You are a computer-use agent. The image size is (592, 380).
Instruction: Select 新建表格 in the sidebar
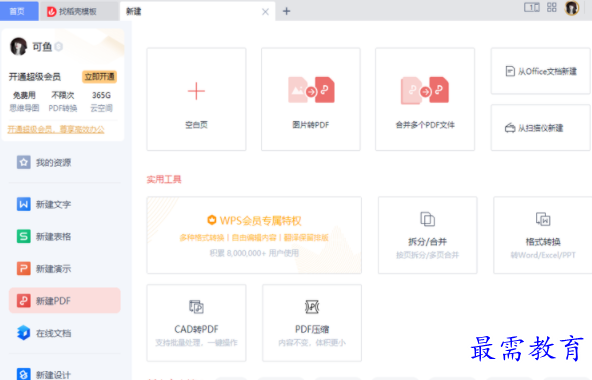pos(65,236)
